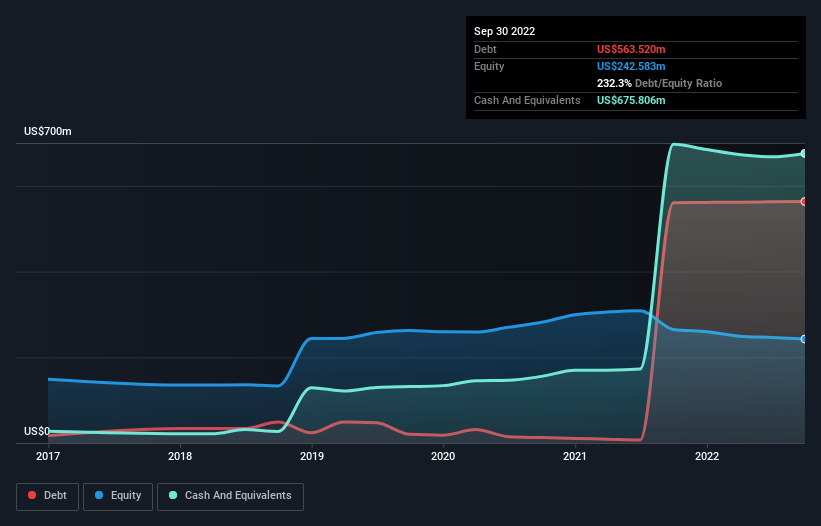Image resolution: width=821 pixels, height=526 pixels.
Task: Select the 2019 axis label
Action: tap(312, 456)
